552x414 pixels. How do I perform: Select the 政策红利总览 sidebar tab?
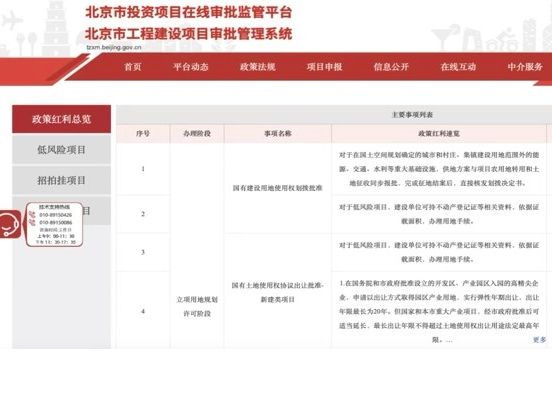pos(62,119)
